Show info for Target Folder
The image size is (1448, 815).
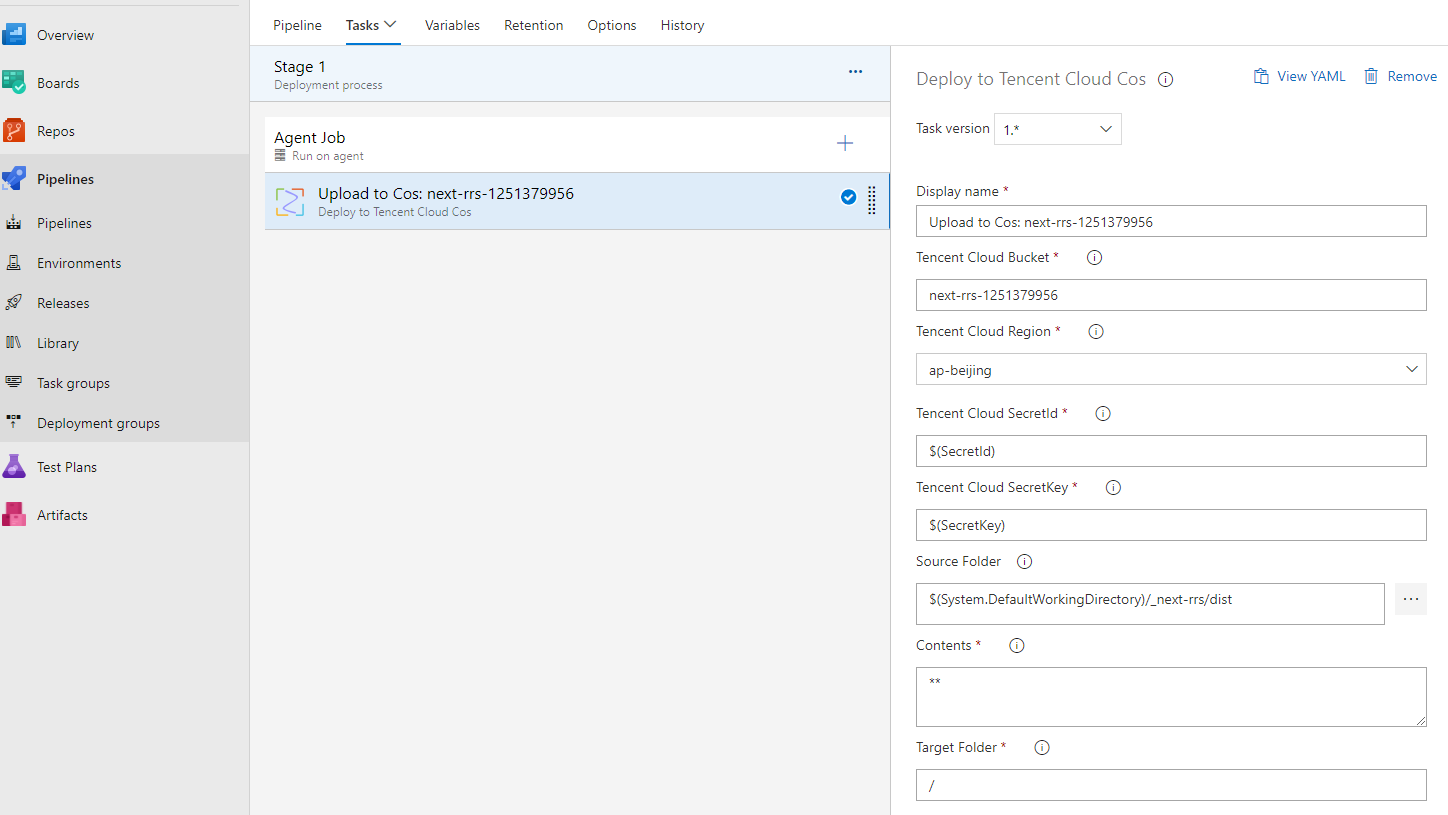(1042, 747)
